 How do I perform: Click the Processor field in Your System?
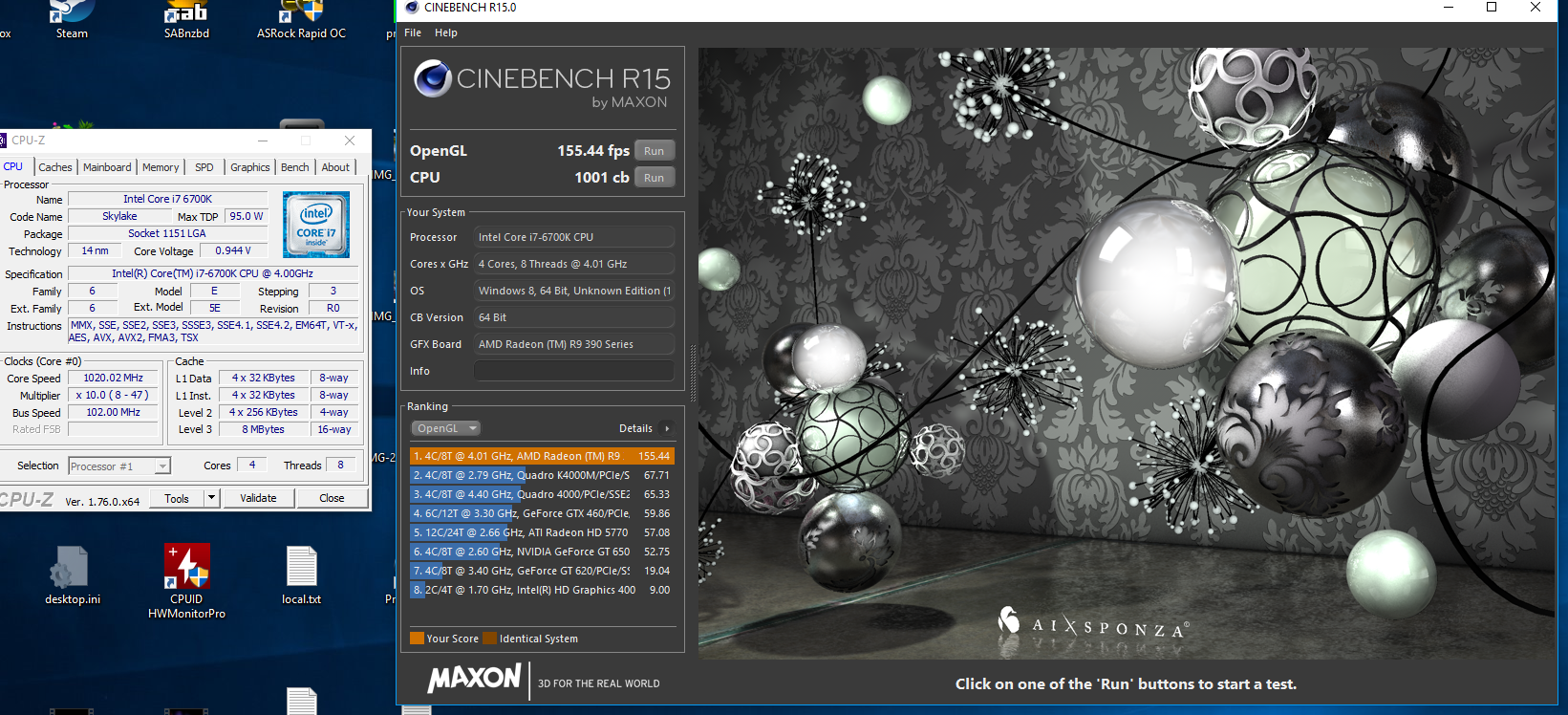pos(574,237)
